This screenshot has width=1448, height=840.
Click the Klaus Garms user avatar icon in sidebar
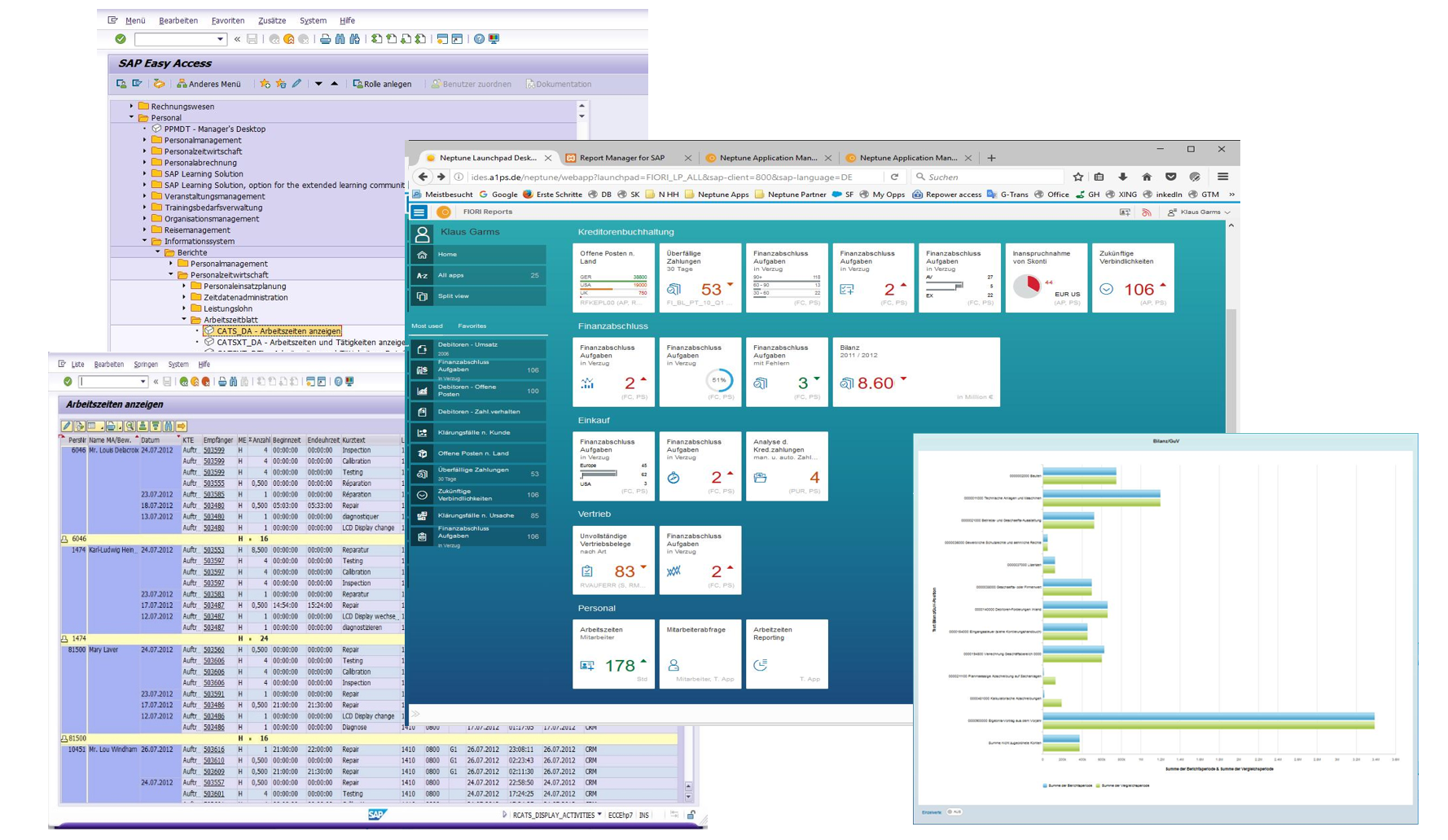click(x=422, y=234)
